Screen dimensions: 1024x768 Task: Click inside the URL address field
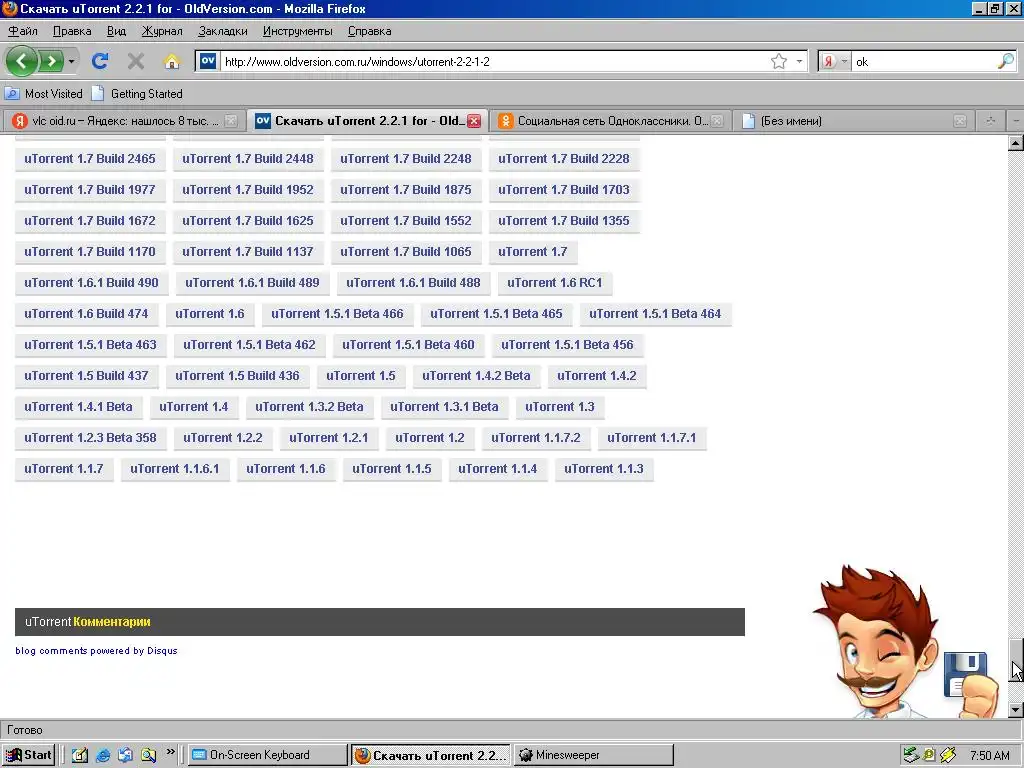(493, 61)
